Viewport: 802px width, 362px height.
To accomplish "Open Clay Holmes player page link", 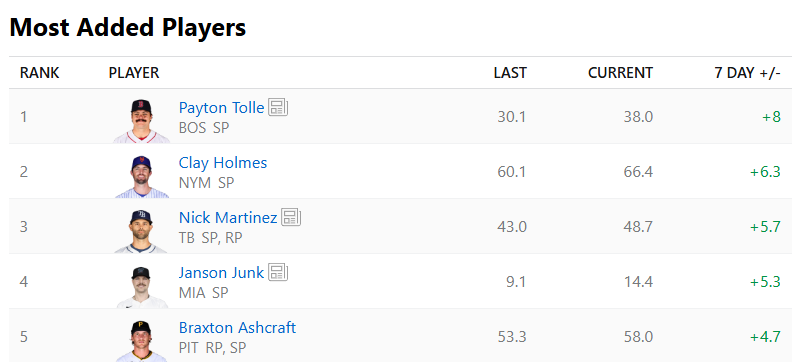I will click(x=222, y=163).
